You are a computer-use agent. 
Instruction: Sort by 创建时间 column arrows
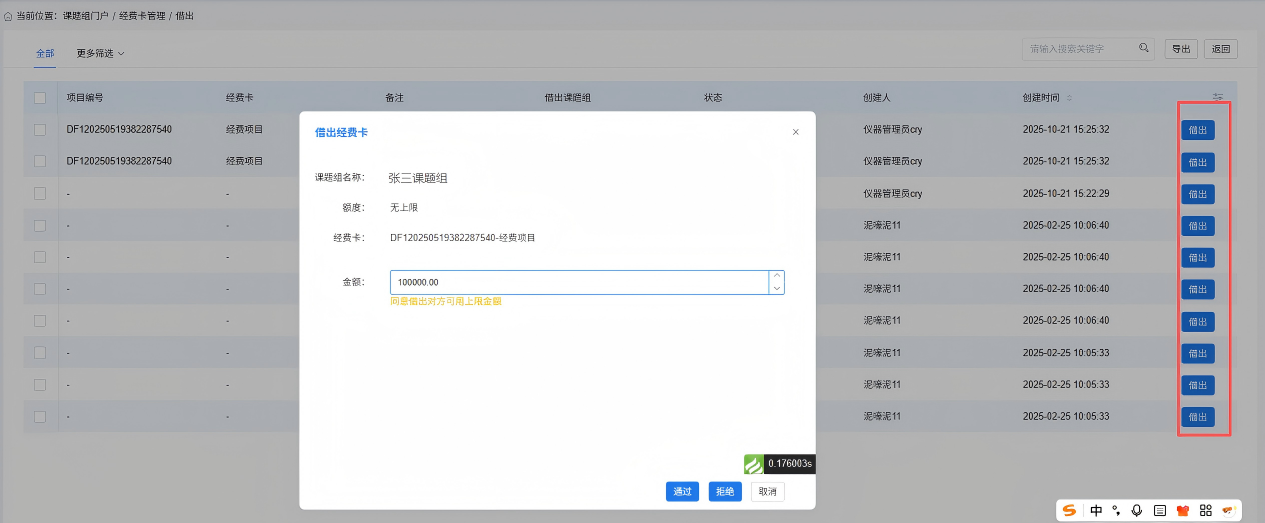(1069, 98)
